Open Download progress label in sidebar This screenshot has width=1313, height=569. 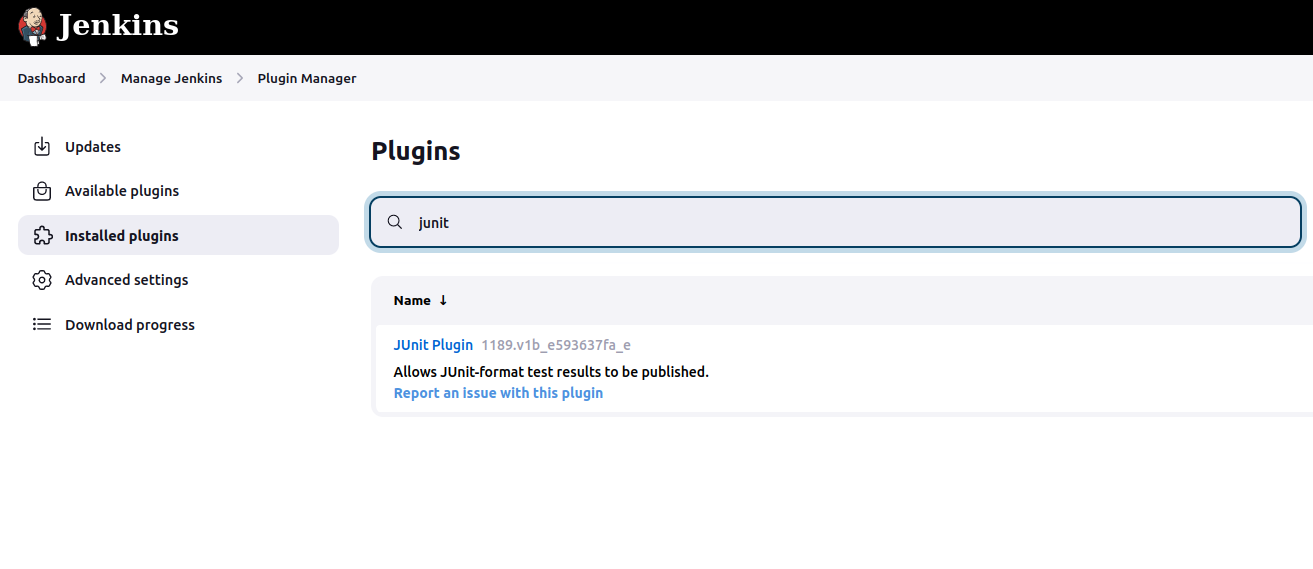tap(130, 325)
